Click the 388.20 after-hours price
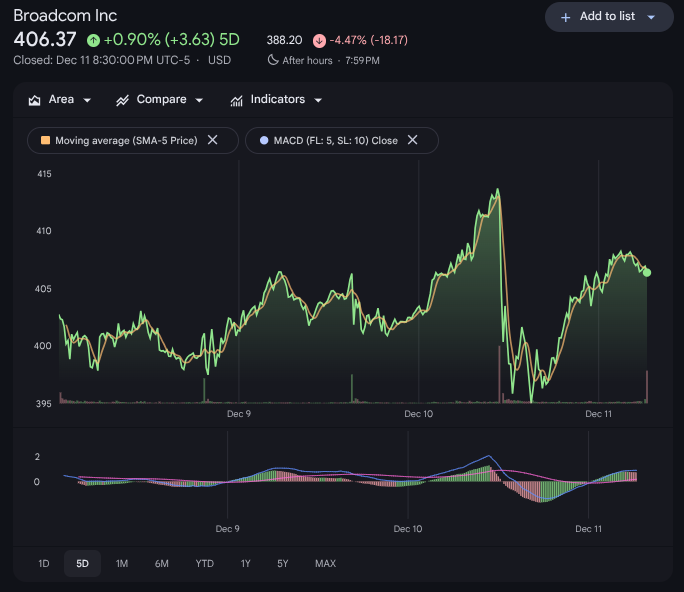This screenshot has width=684, height=592. 284,40
